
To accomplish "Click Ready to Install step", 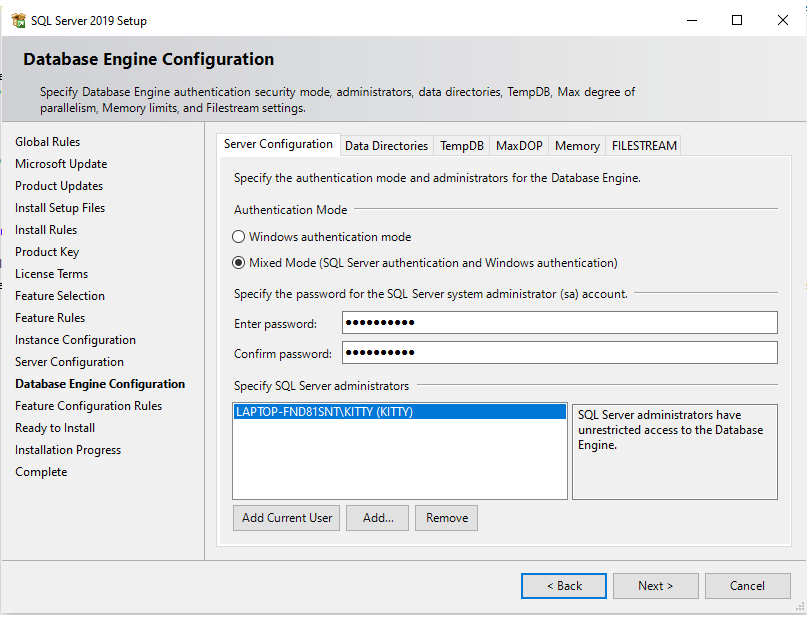I will point(55,428).
